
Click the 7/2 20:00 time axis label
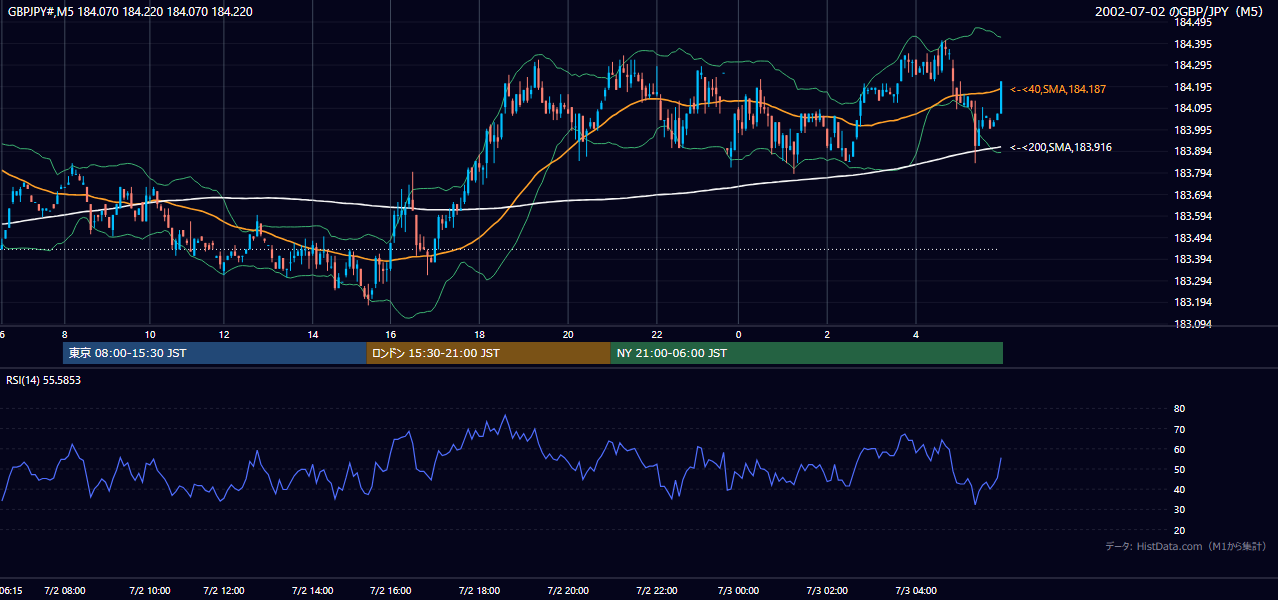pyautogui.click(x=568, y=590)
